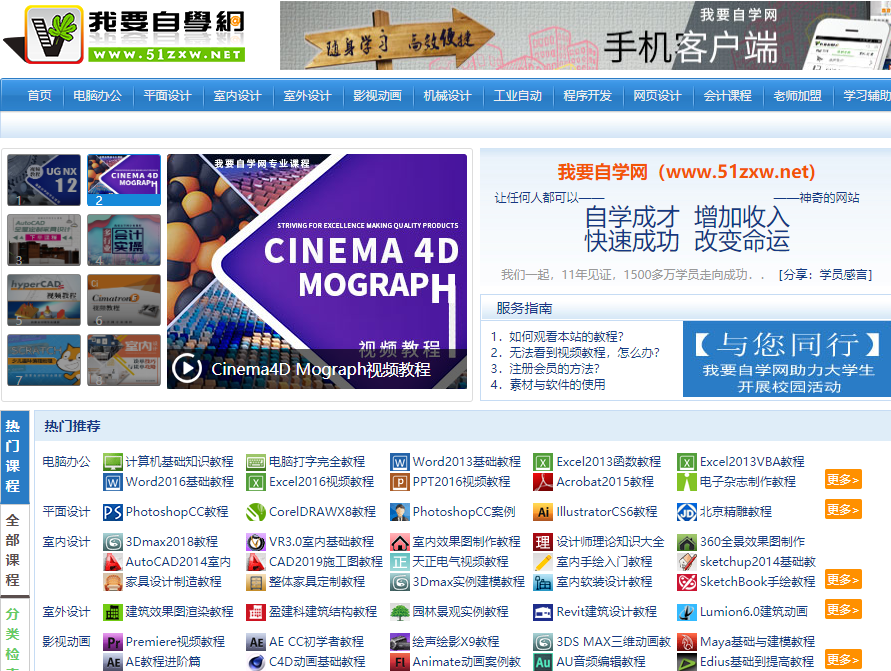Select 程序开发 in the navigation bar
Screen dimensions: 891x671
588,95
